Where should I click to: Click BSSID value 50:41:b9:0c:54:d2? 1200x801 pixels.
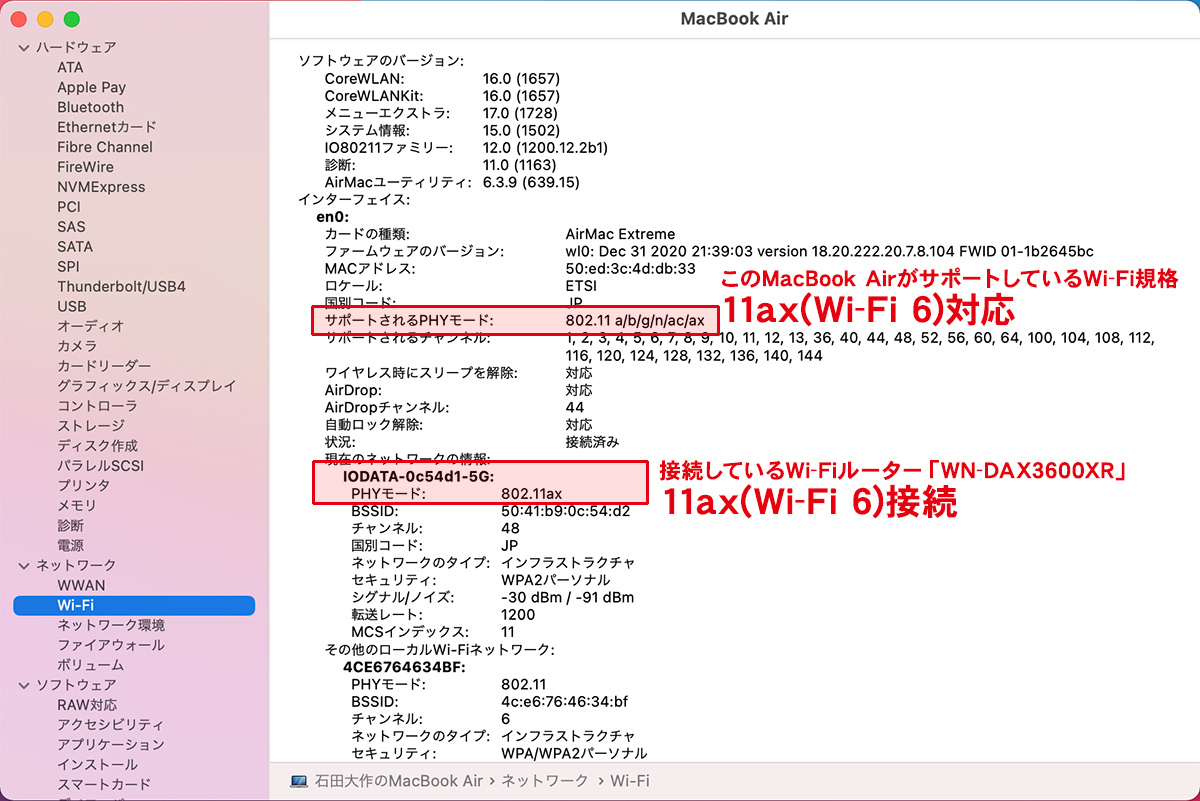tap(565, 511)
